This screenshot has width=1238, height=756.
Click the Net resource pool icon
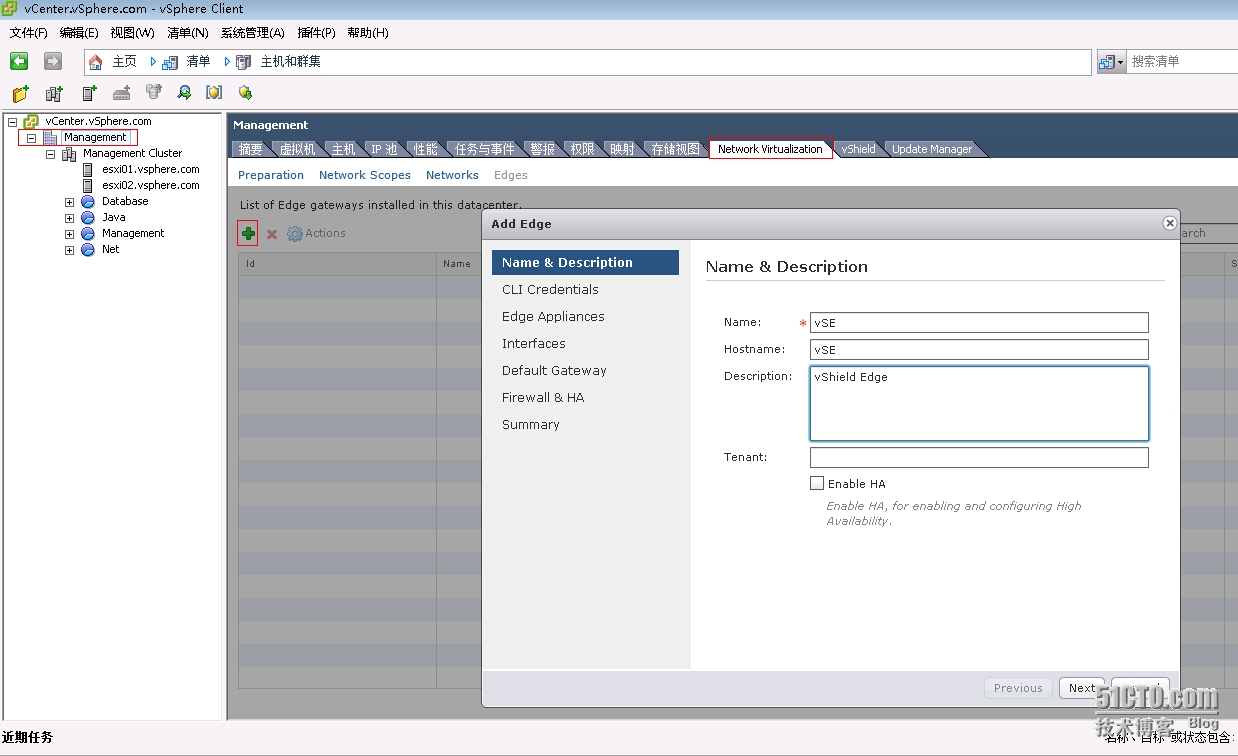(x=88, y=249)
